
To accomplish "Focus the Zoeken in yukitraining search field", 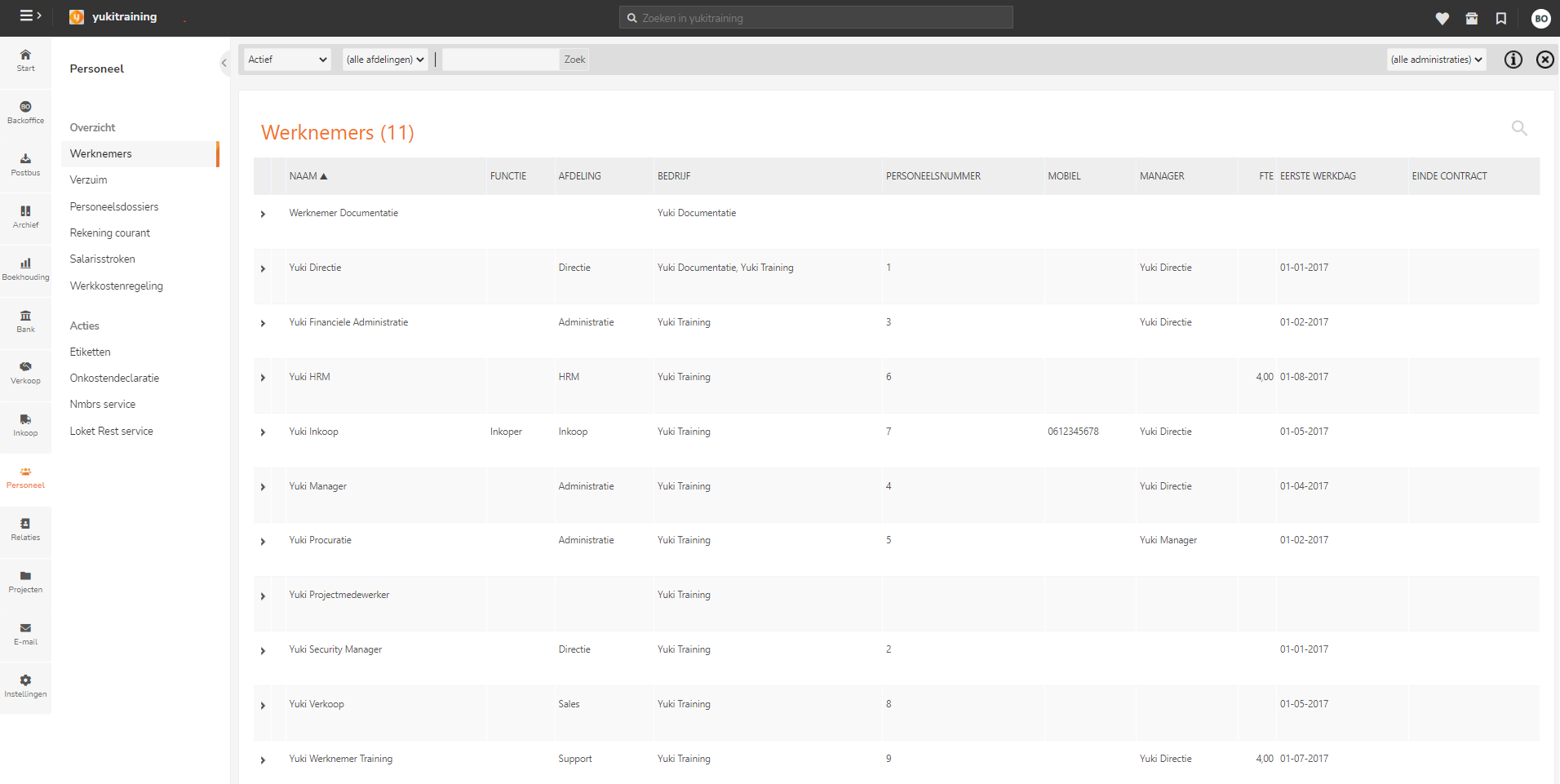I will click(816, 17).
